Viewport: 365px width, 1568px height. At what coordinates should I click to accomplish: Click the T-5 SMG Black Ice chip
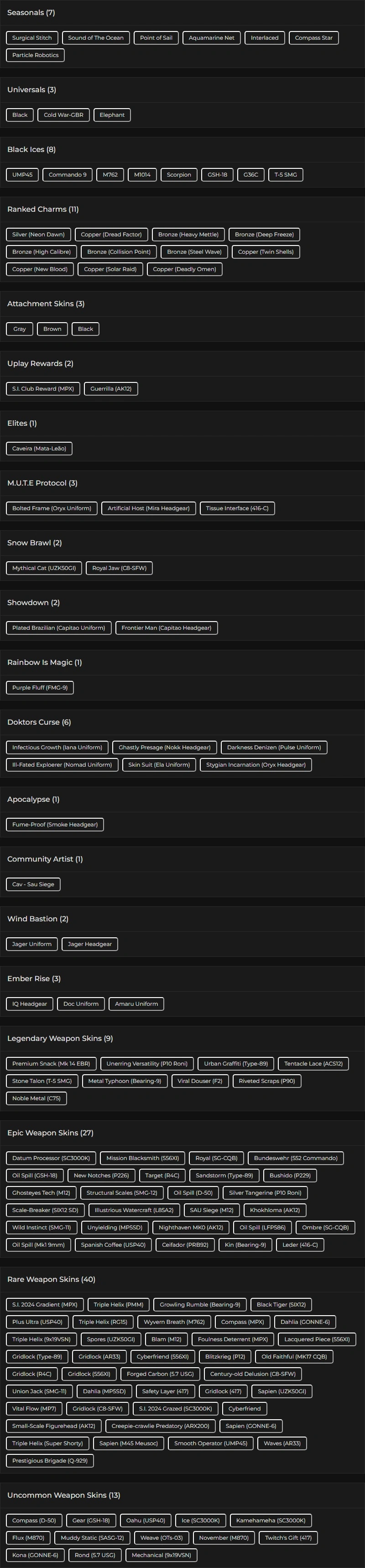(285, 175)
